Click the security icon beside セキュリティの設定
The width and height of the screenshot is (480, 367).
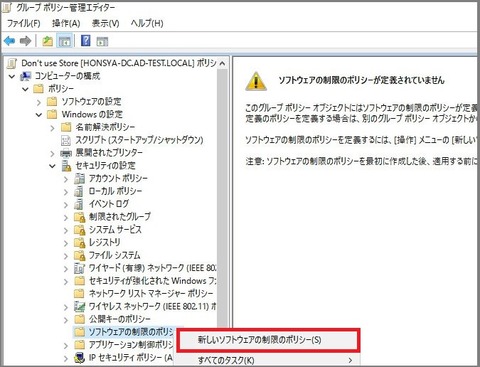click(x=66, y=166)
